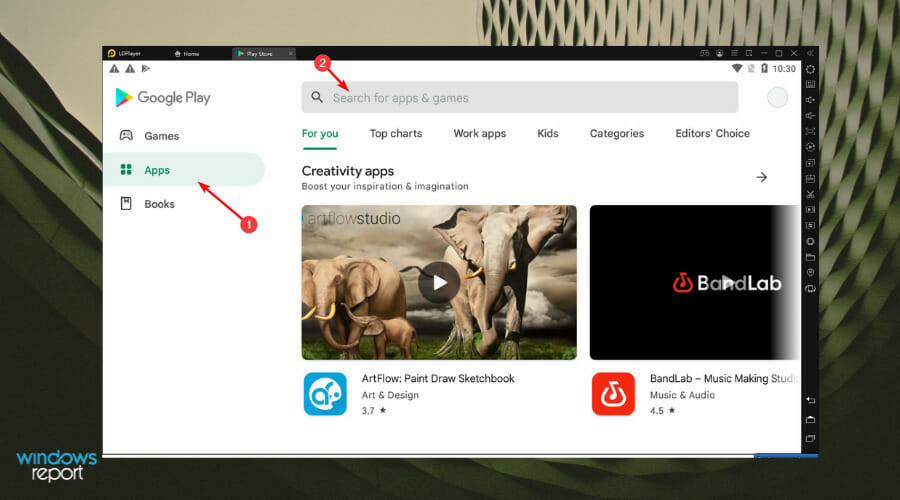Click the Search for apps & games field
This screenshot has height=500, width=900.
(519, 98)
